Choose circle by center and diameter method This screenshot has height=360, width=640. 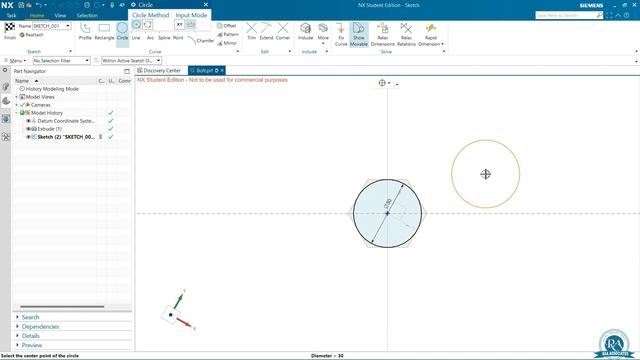136,24
